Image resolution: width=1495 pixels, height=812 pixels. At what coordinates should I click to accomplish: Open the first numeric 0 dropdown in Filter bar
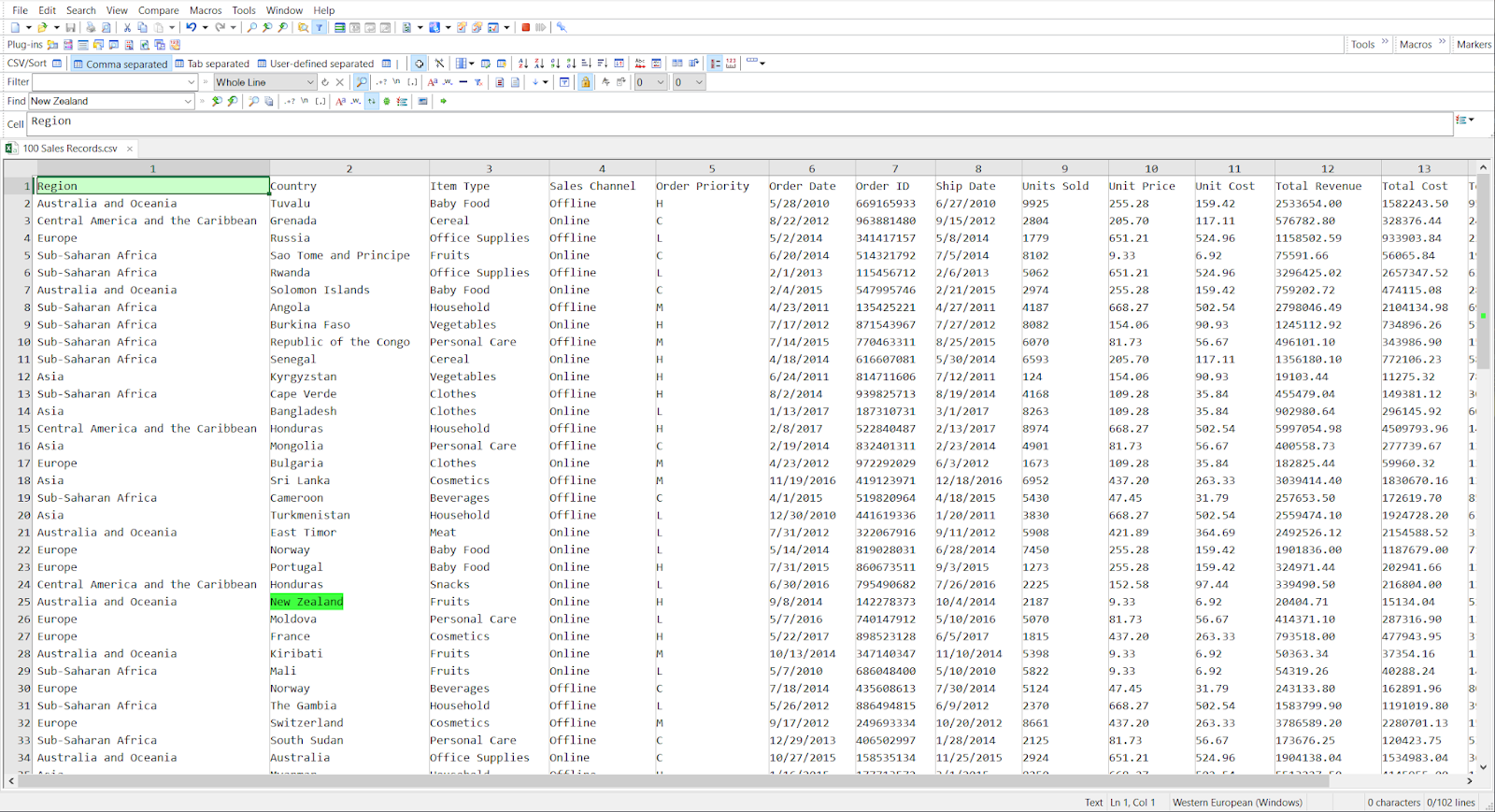(661, 82)
